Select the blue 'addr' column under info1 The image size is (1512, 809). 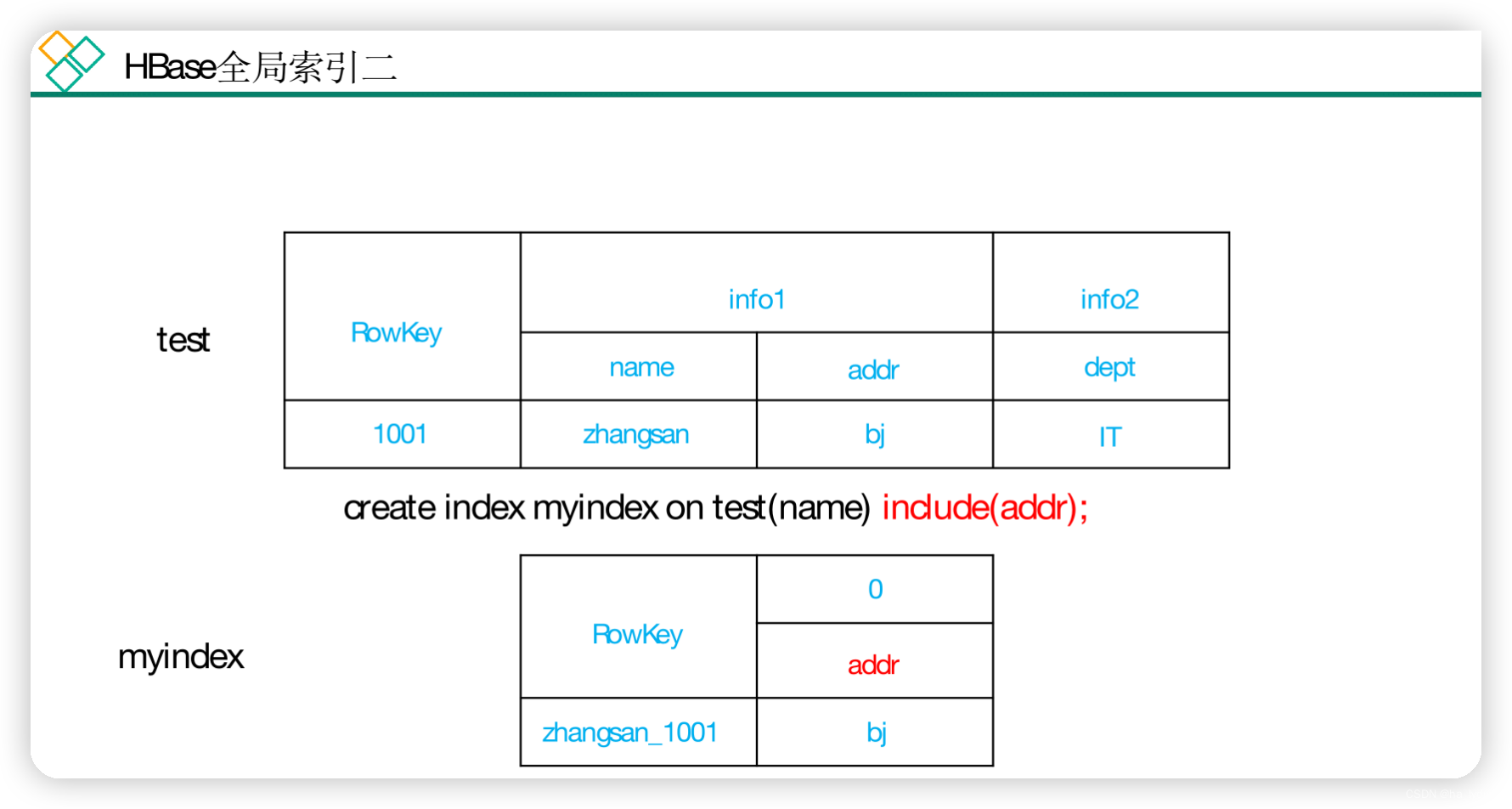[873, 370]
